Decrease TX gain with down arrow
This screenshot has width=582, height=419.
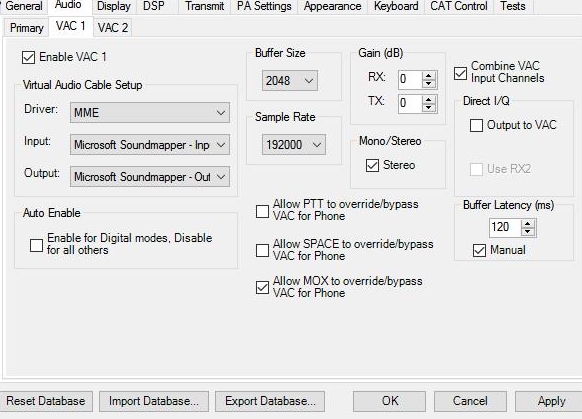point(429,108)
